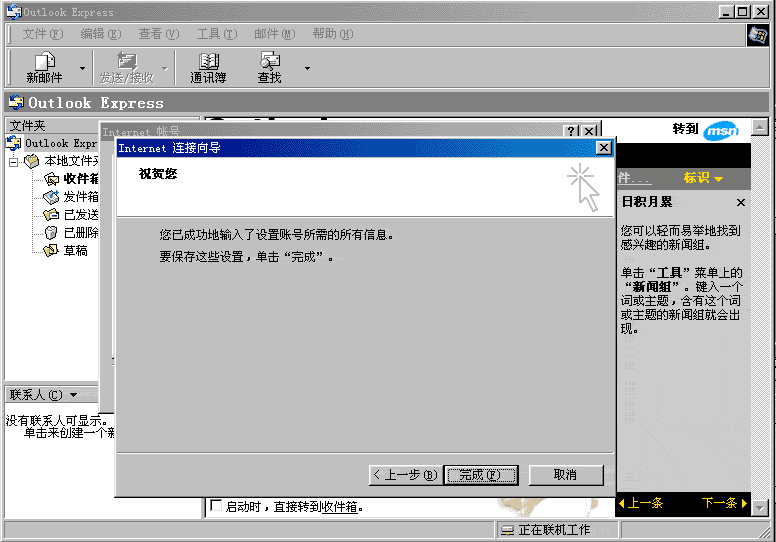Show previous tip (上一条)
Screen dimensions: 776x542
pos(641,503)
